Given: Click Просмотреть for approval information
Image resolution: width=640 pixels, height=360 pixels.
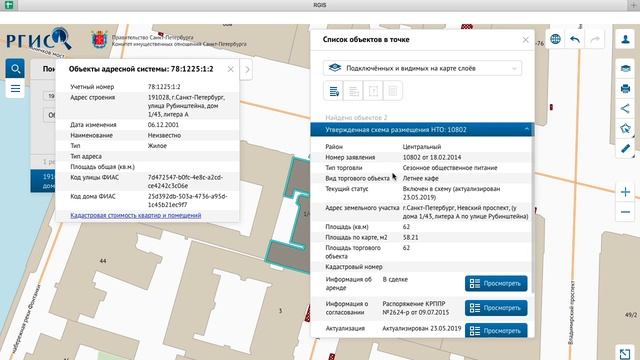Looking at the screenshot, I should point(496,308).
